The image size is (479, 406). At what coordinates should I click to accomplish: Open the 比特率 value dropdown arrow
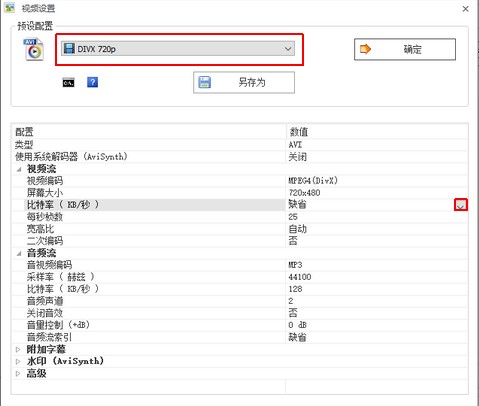tap(461, 205)
